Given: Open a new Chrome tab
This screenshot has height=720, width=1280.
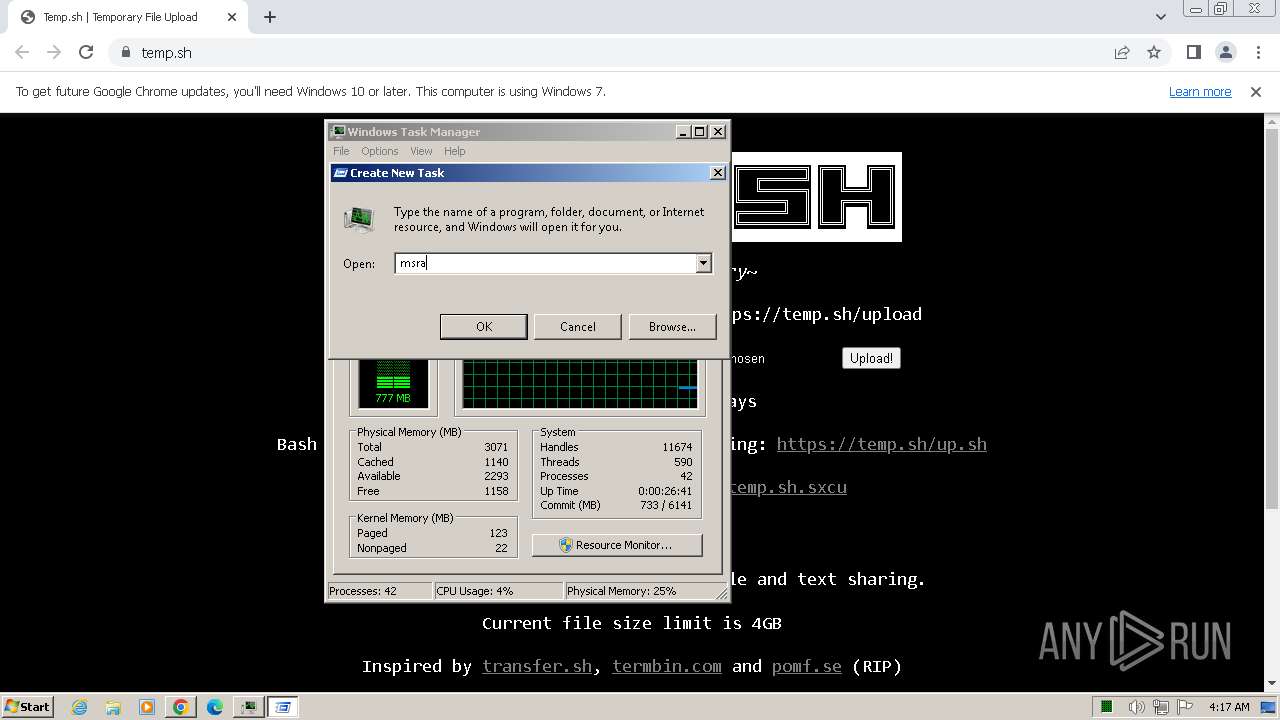Looking at the screenshot, I should point(270,17).
